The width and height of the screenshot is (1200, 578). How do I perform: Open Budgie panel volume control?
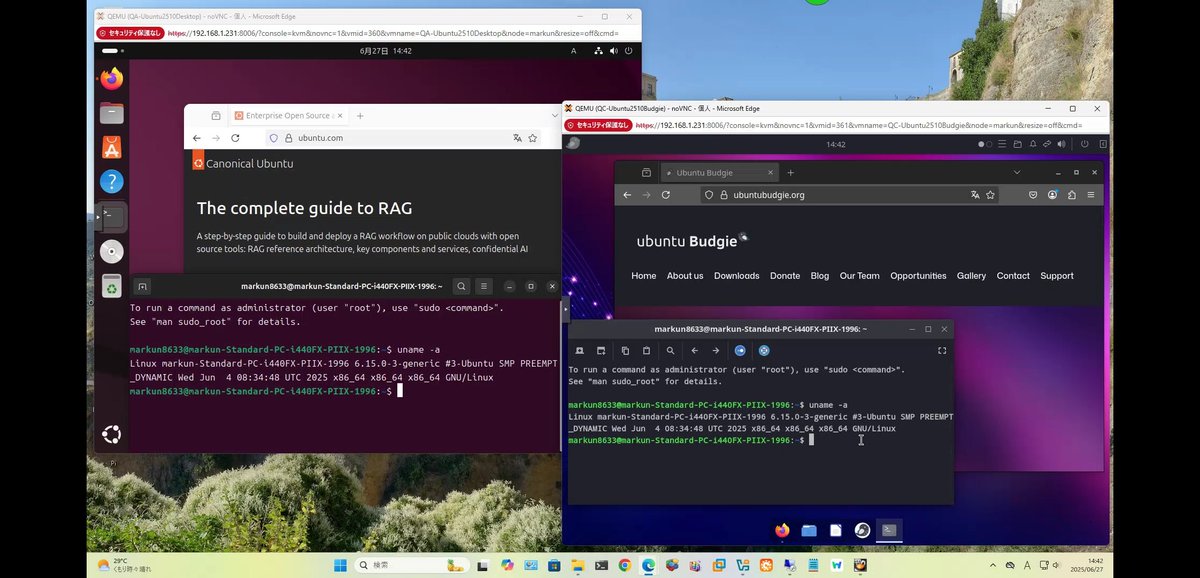click(x=1061, y=144)
